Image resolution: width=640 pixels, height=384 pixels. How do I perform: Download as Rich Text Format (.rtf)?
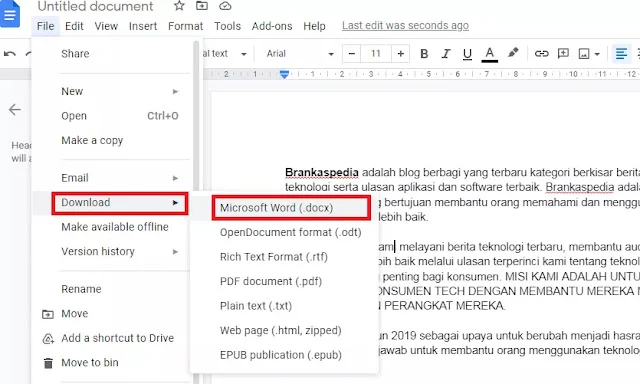click(284, 257)
